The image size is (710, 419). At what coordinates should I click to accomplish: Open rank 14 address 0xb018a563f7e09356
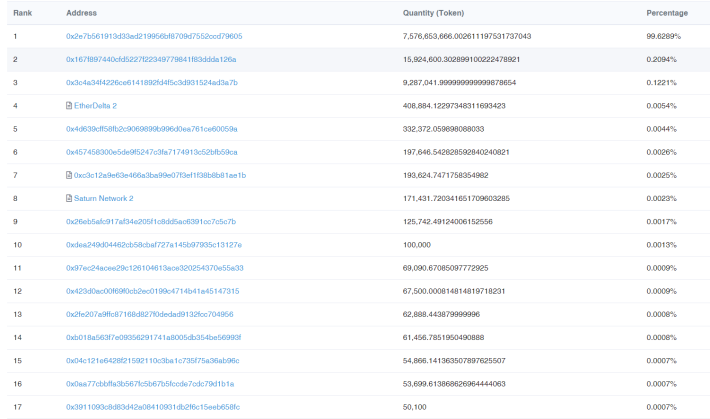click(154, 337)
